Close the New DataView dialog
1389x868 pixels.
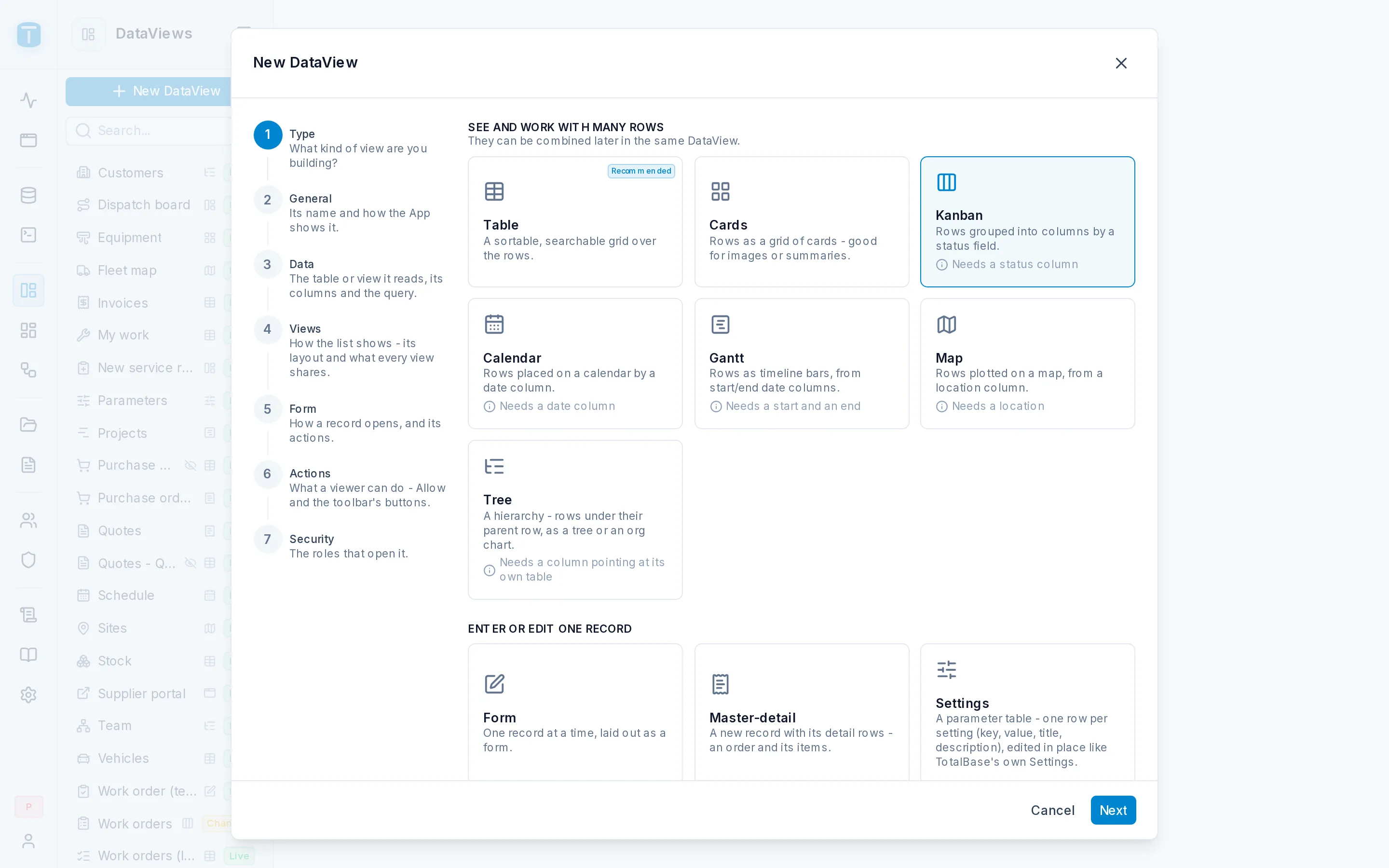(1121, 63)
